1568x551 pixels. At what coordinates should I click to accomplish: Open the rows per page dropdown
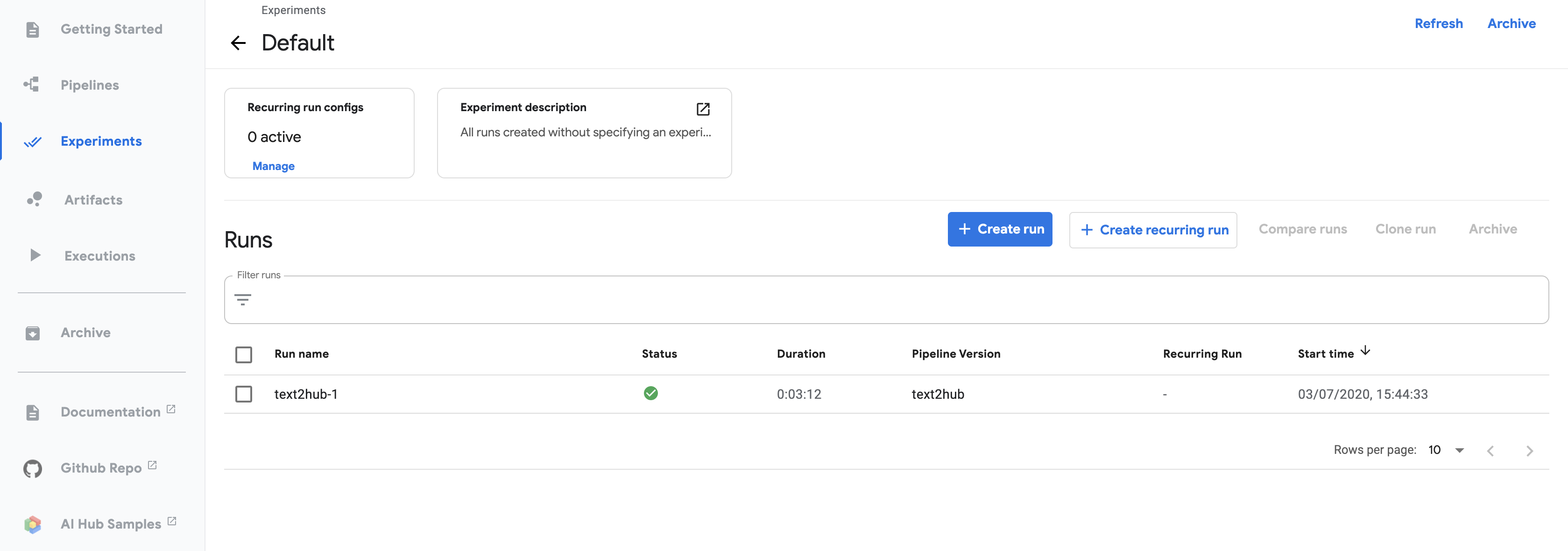[x=1446, y=450]
